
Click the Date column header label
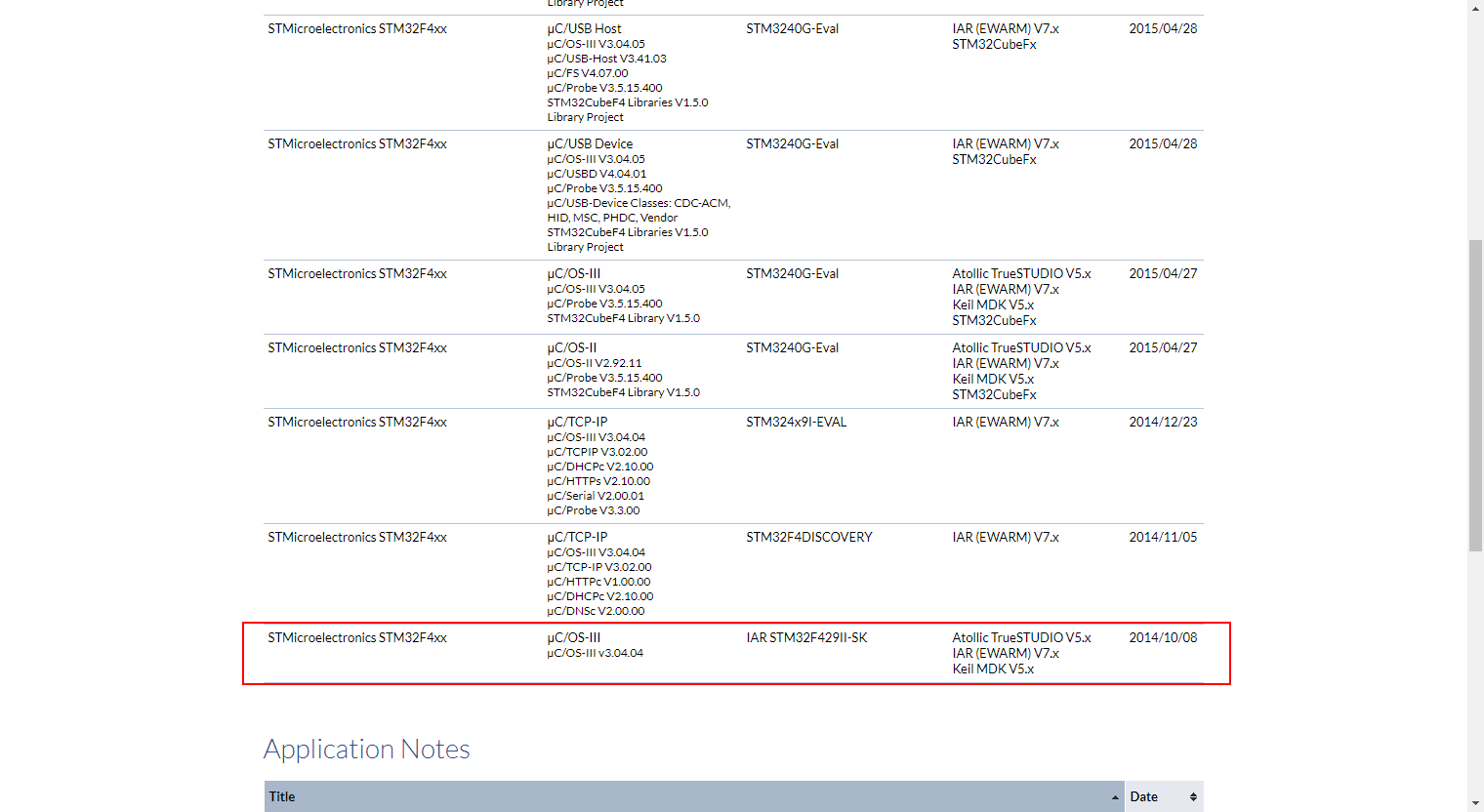tap(1144, 797)
